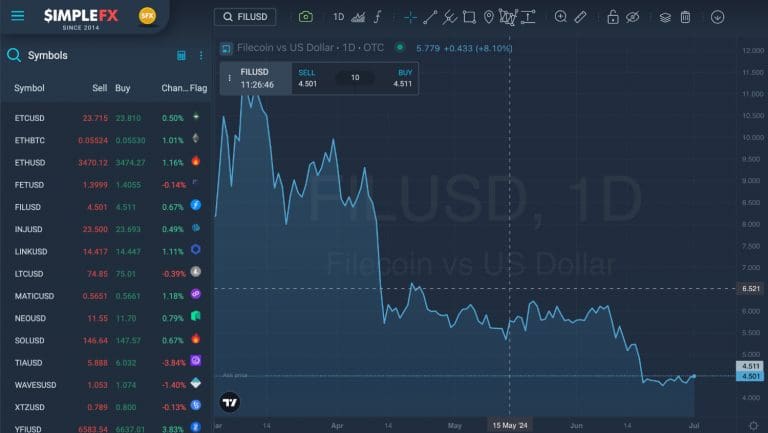Click the TIAUSD purple flag icon
Image resolution: width=768 pixels, height=433 pixels.
[x=195, y=361]
